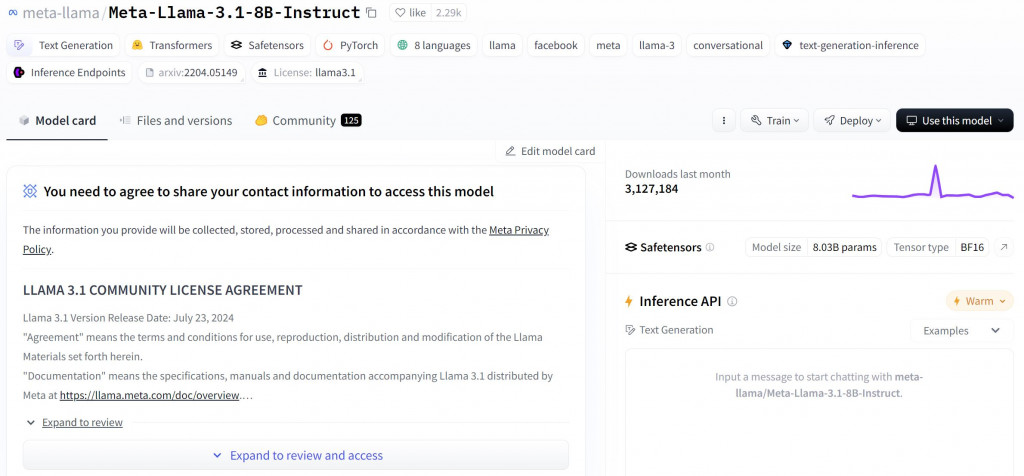
Task: Open the 8 languages tag
Action: pyautogui.click(x=433, y=45)
